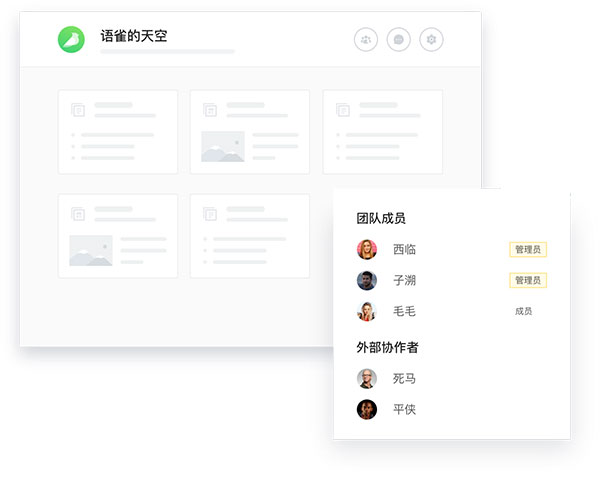Change 毛毛's 成员 role label
The height and width of the screenshot is (477, 600).
coord(523,311)
